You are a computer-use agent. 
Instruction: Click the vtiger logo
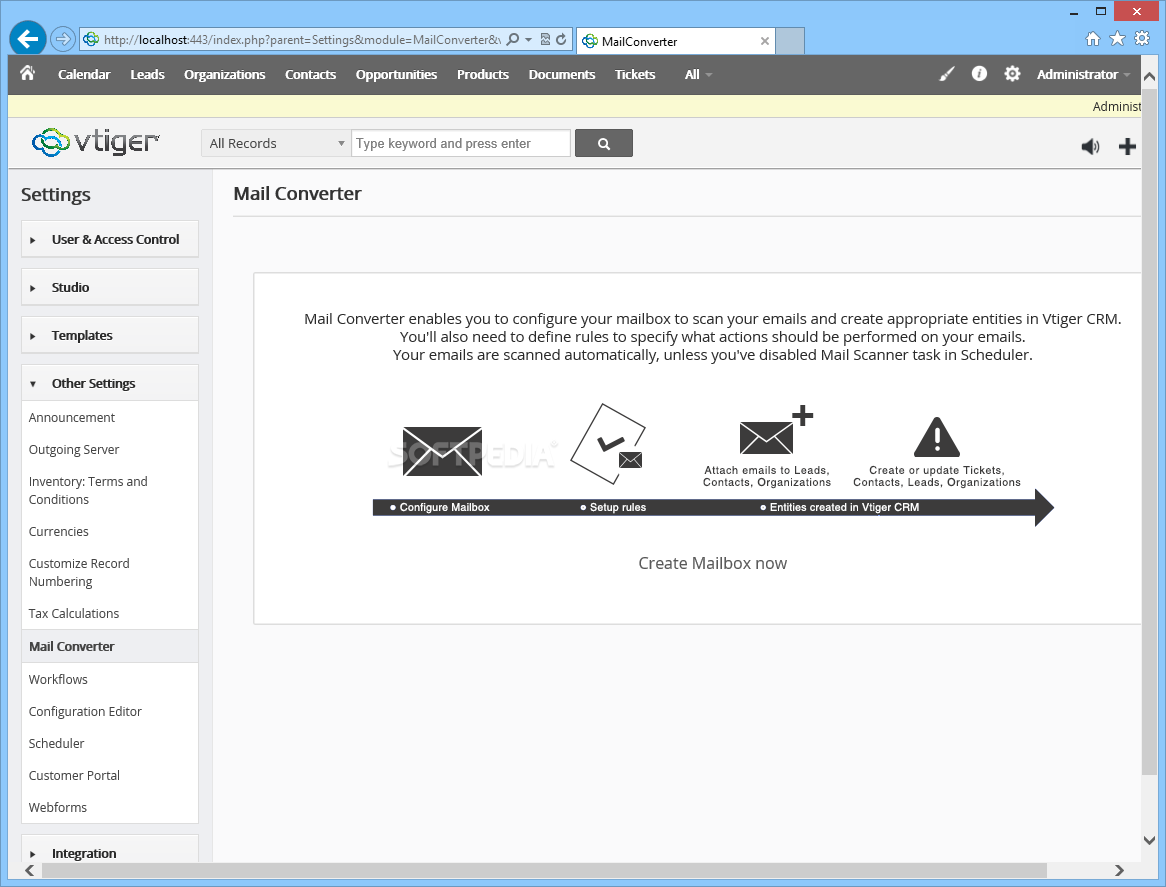[96, 141]
